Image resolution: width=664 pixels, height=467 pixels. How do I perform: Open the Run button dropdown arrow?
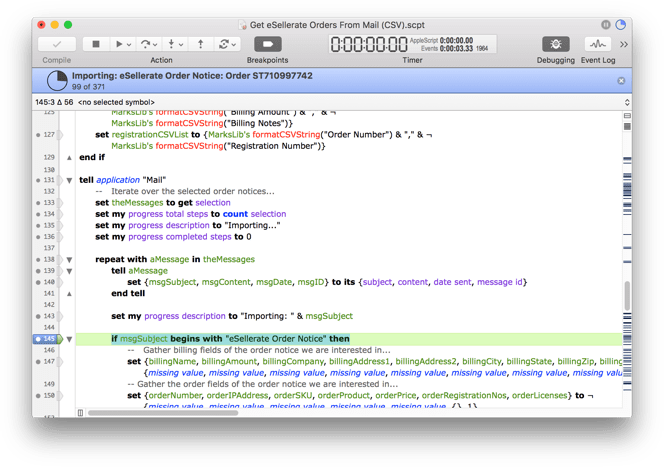click(x=129, y=44)
